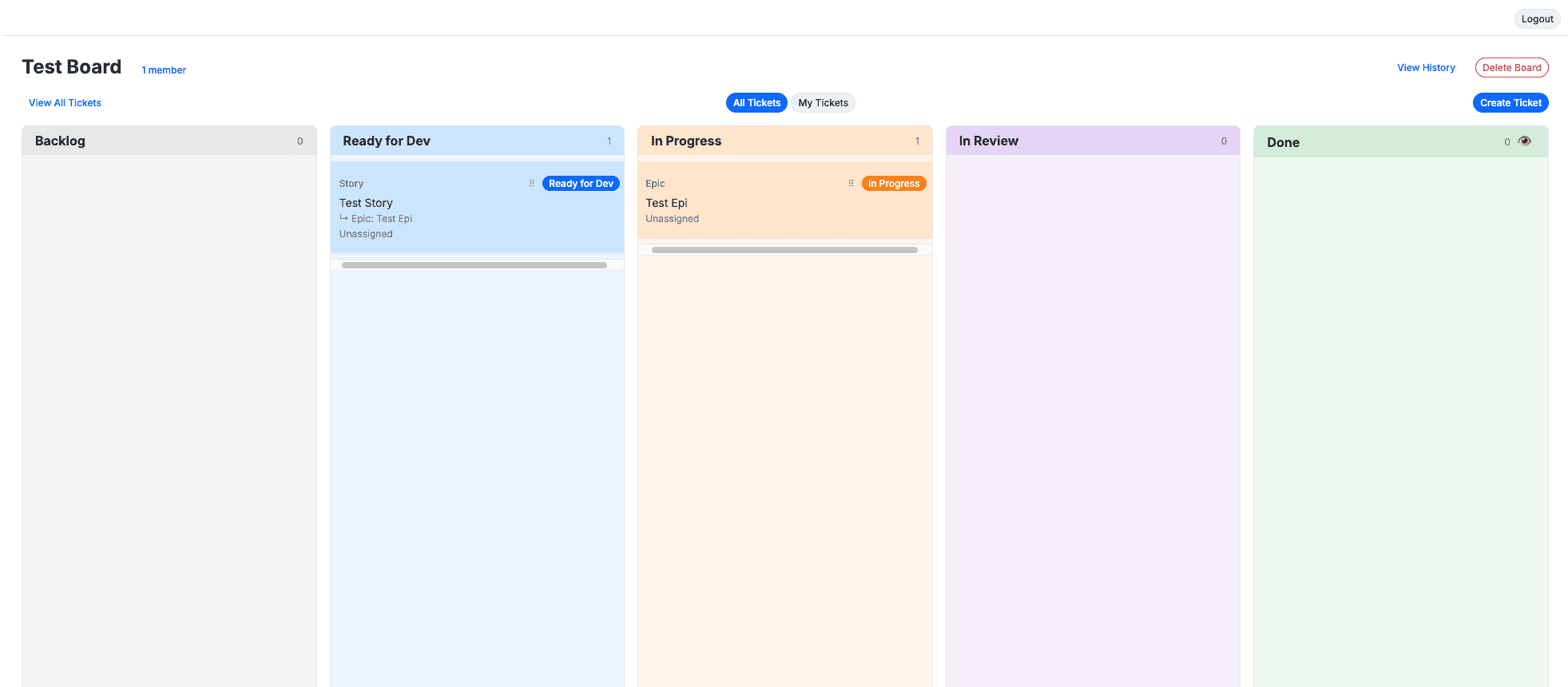This screenshot has width=1568, height=687.
Task: Click the In Progress status badge
Action: pyautogui.click(x=894, y=184)
